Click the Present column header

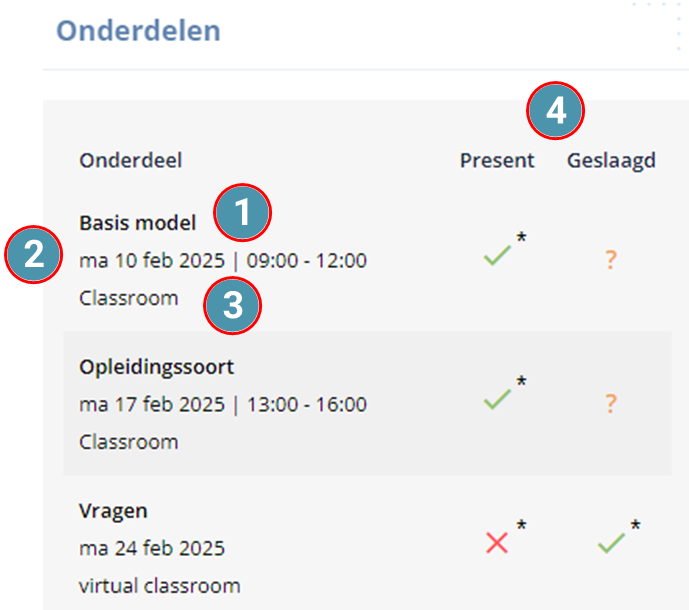tap(497, 160)
